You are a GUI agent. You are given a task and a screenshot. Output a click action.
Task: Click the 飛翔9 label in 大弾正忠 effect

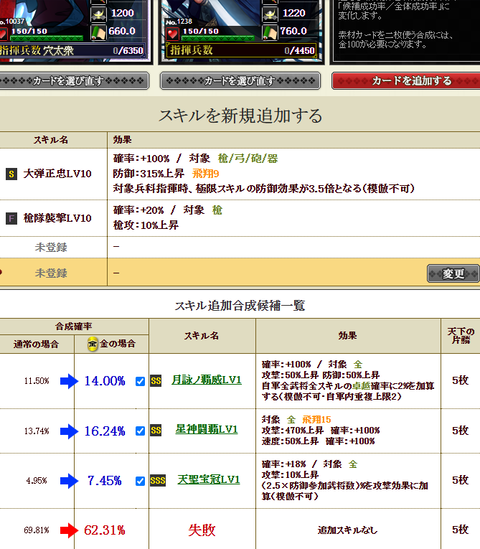point(206,174)
